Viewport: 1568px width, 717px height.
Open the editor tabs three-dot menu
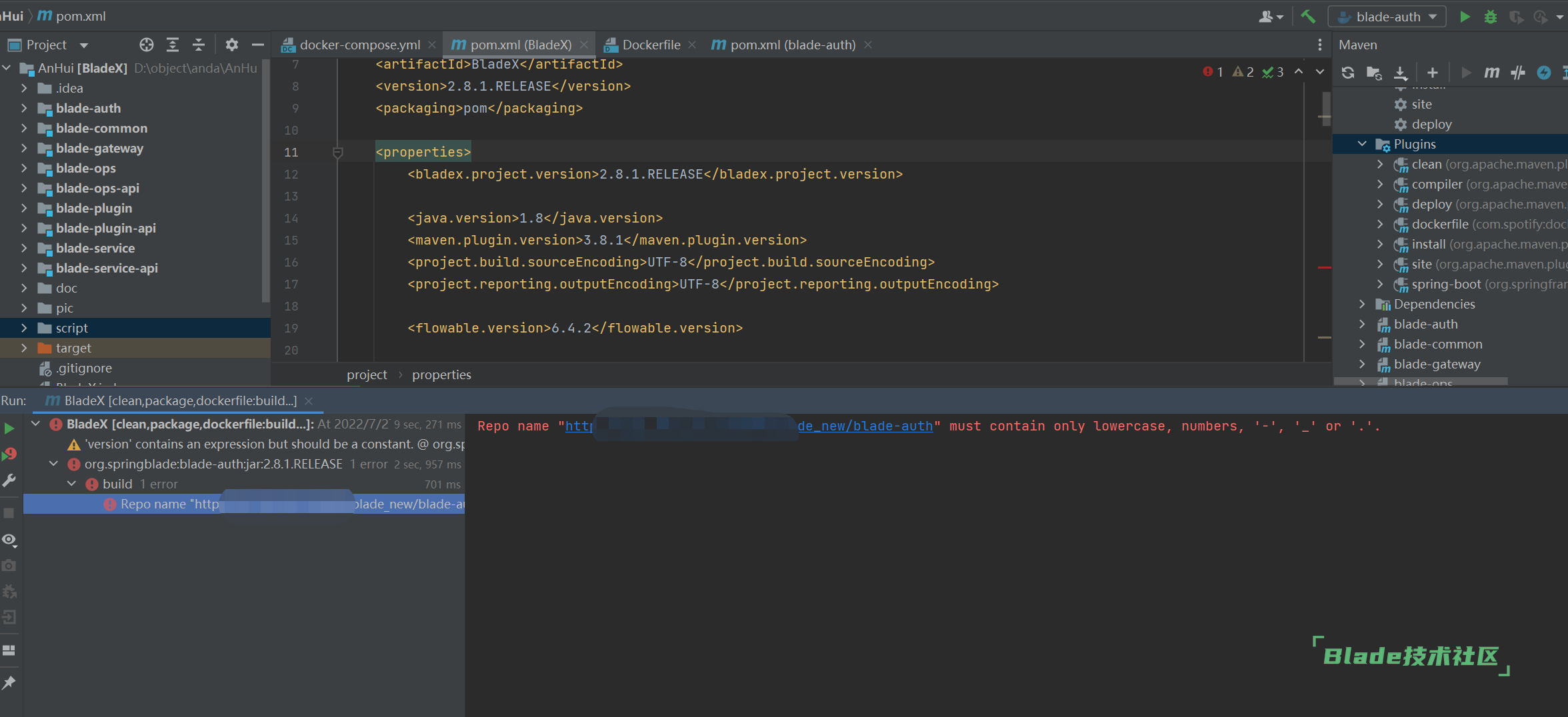[1319, 45]
